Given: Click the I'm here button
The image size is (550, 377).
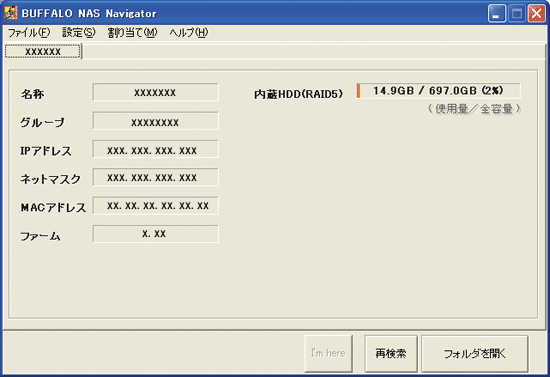Looking at the screenshot, I should tap(328, 353).
